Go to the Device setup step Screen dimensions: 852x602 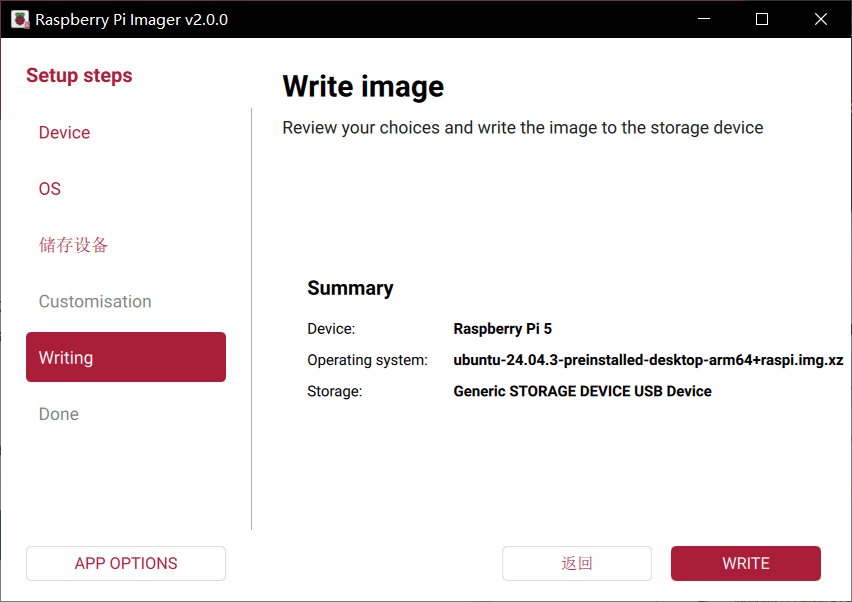point(64,133)
